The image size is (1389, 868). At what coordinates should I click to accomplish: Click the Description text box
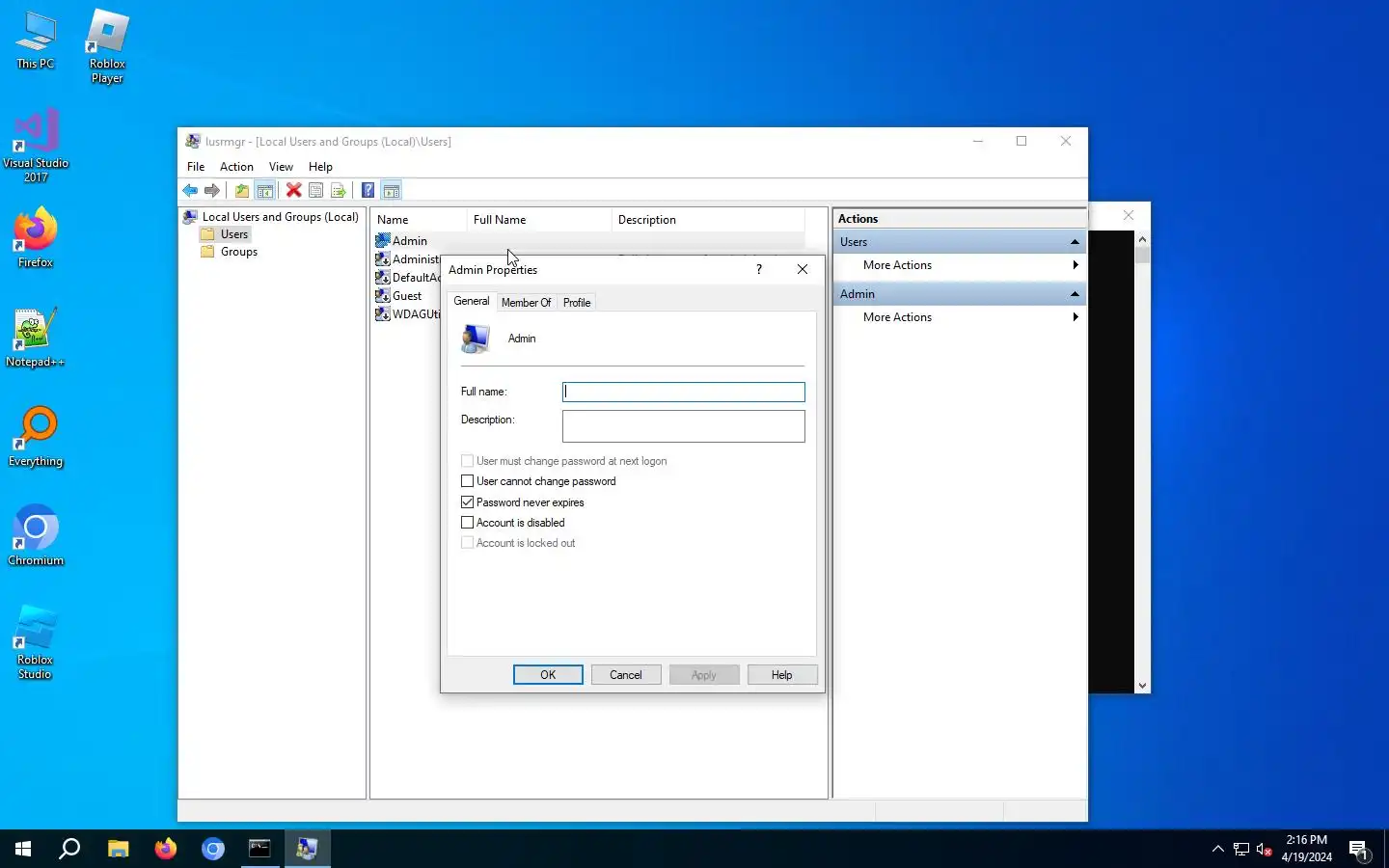coord(684,426)
